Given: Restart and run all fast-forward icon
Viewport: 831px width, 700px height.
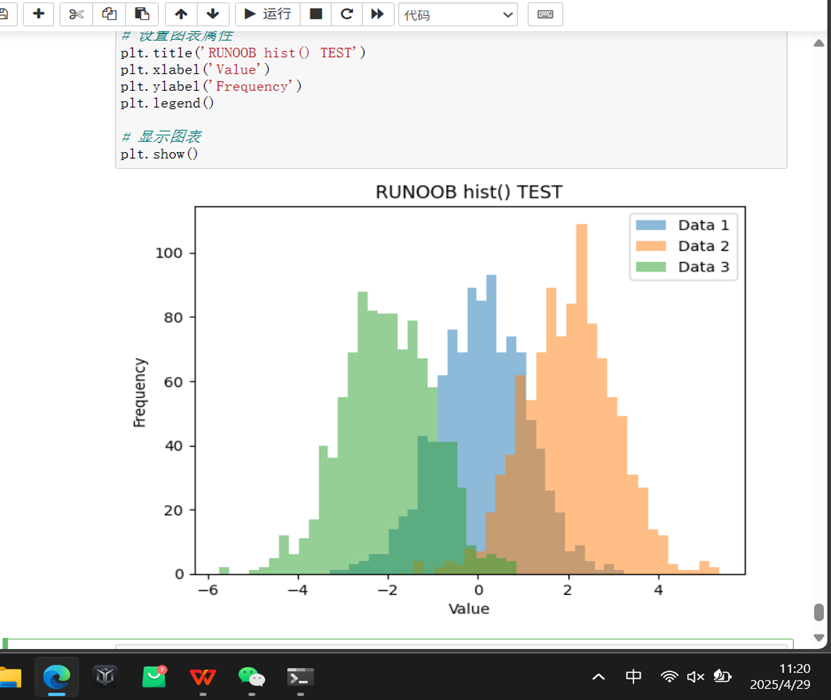Looking at the screenshot, I should (x=378, y=14).
